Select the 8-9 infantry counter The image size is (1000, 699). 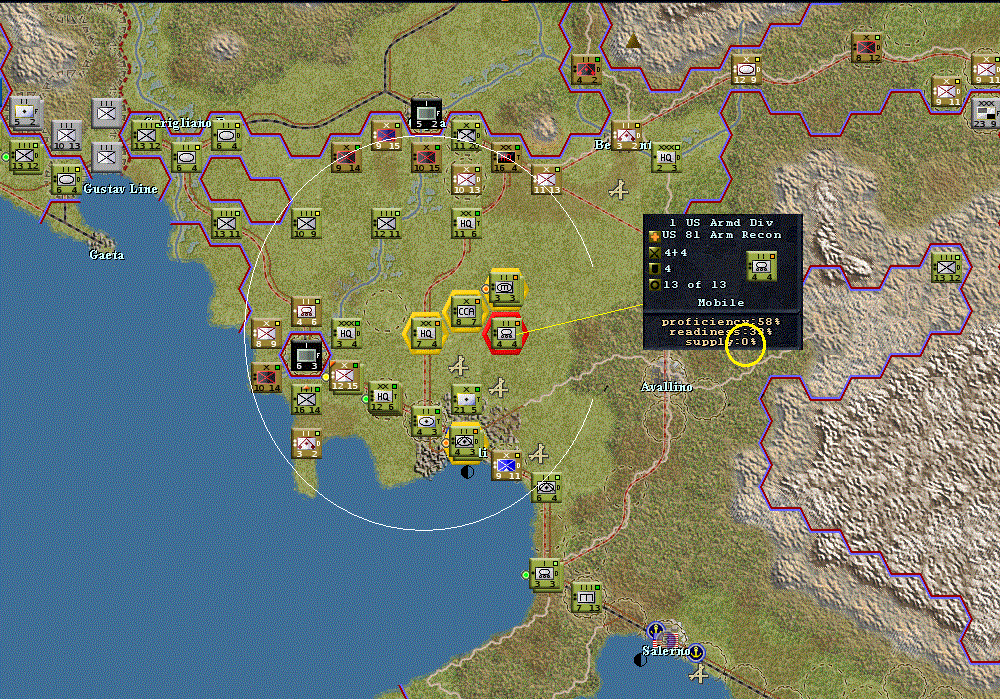click(266, 334)
